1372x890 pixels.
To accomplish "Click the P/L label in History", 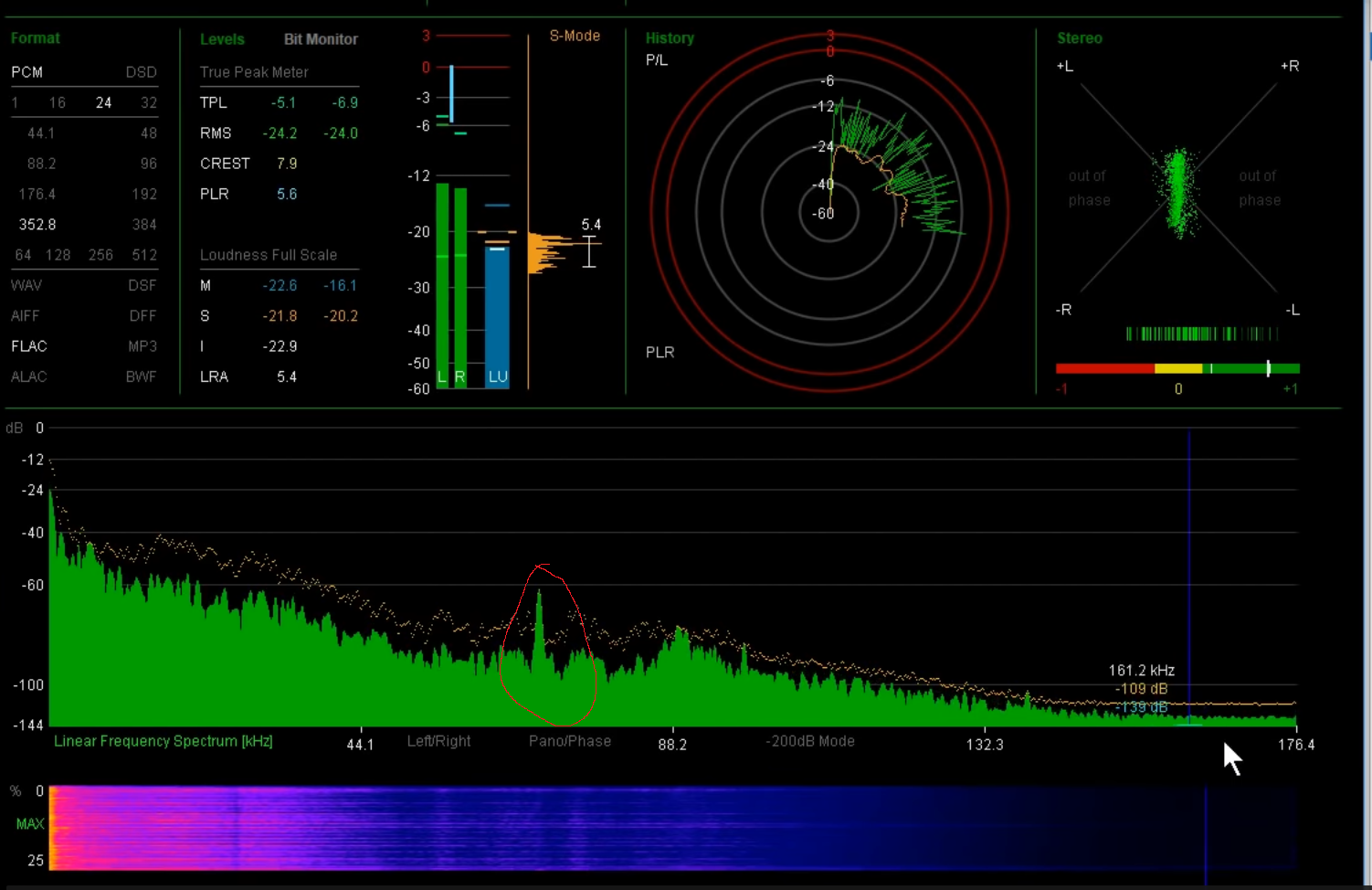I will point(656,60).
